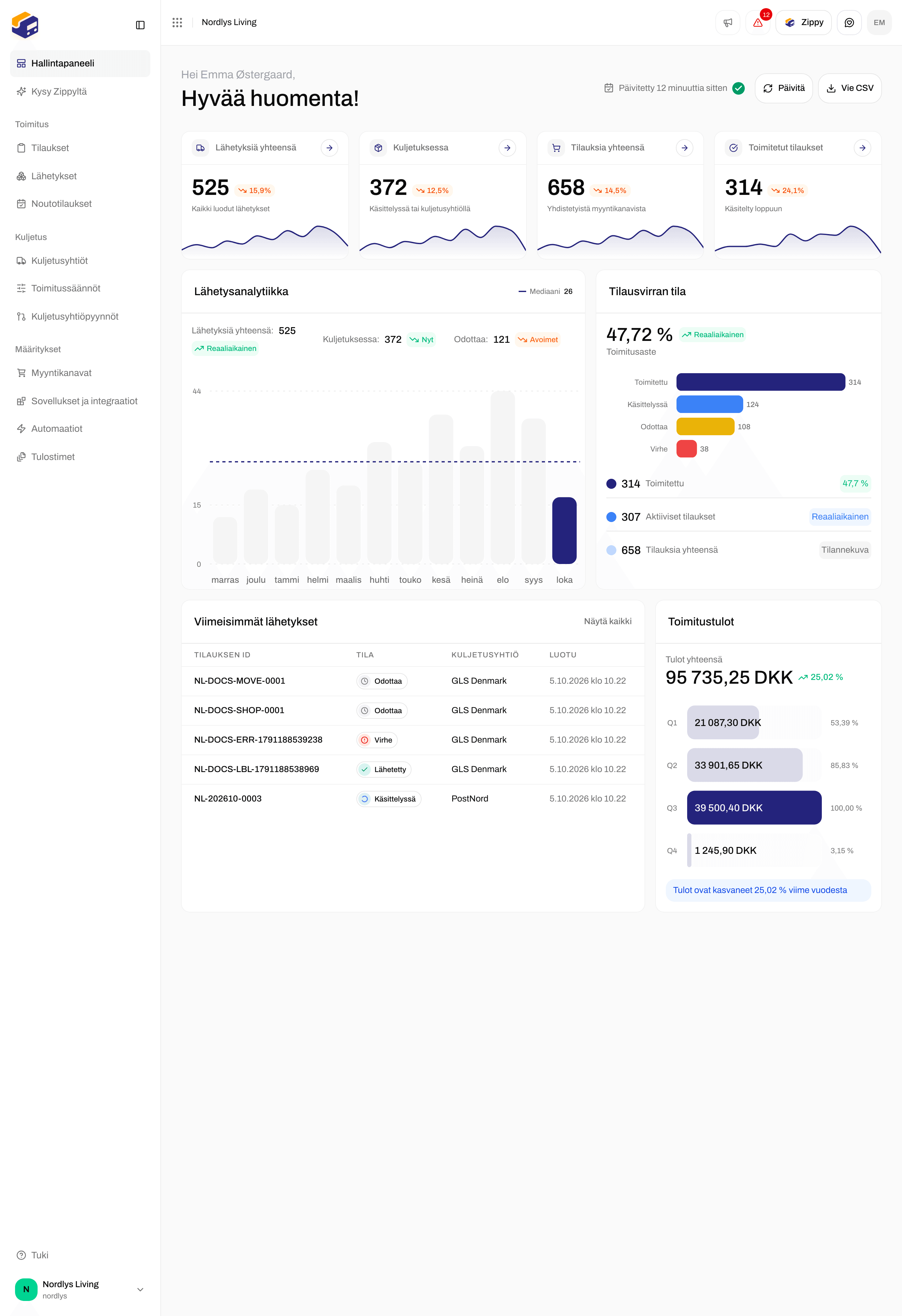The width and height of the screenshot is (902, 1316).
Task: Open Lähetyksiä yhteensä card arrow
Action: point(329,148)
